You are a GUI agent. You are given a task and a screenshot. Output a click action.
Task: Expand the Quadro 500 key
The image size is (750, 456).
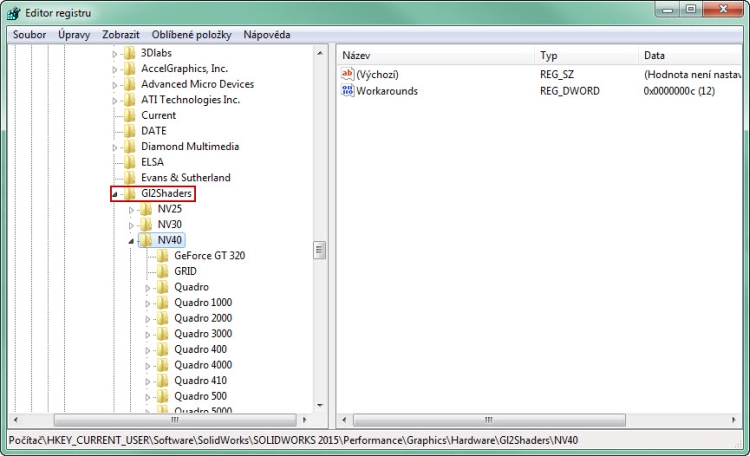click(148, 397)
